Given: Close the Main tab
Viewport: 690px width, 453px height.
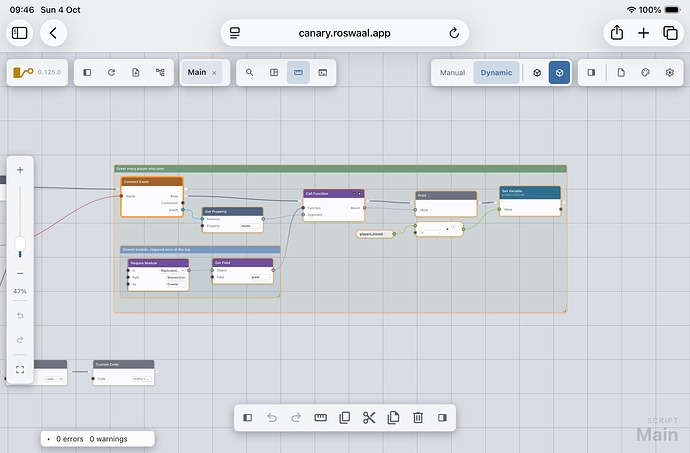Looking at the screenshot, I should 214,73.
